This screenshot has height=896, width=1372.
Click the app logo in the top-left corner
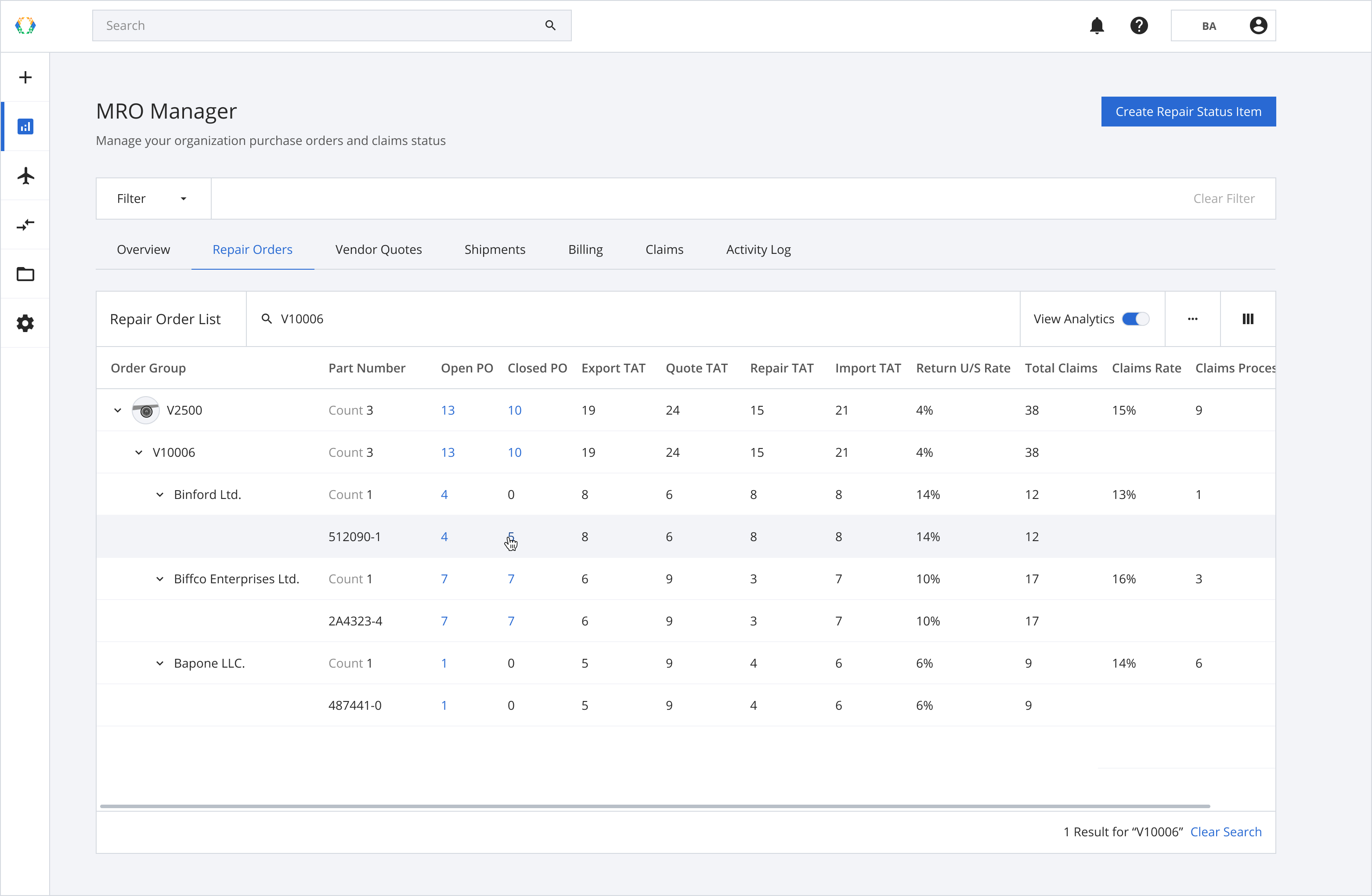tap(25, 25)
